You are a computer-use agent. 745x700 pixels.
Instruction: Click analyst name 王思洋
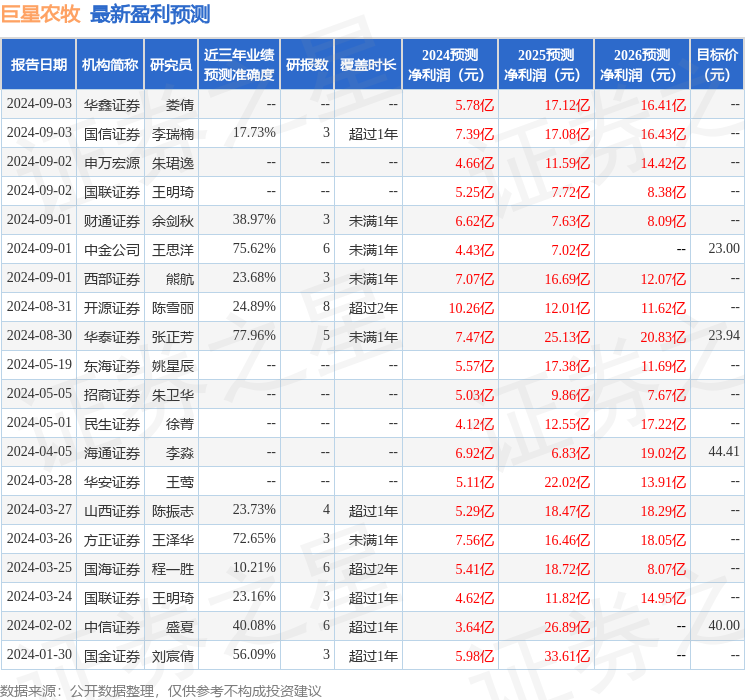173,250
